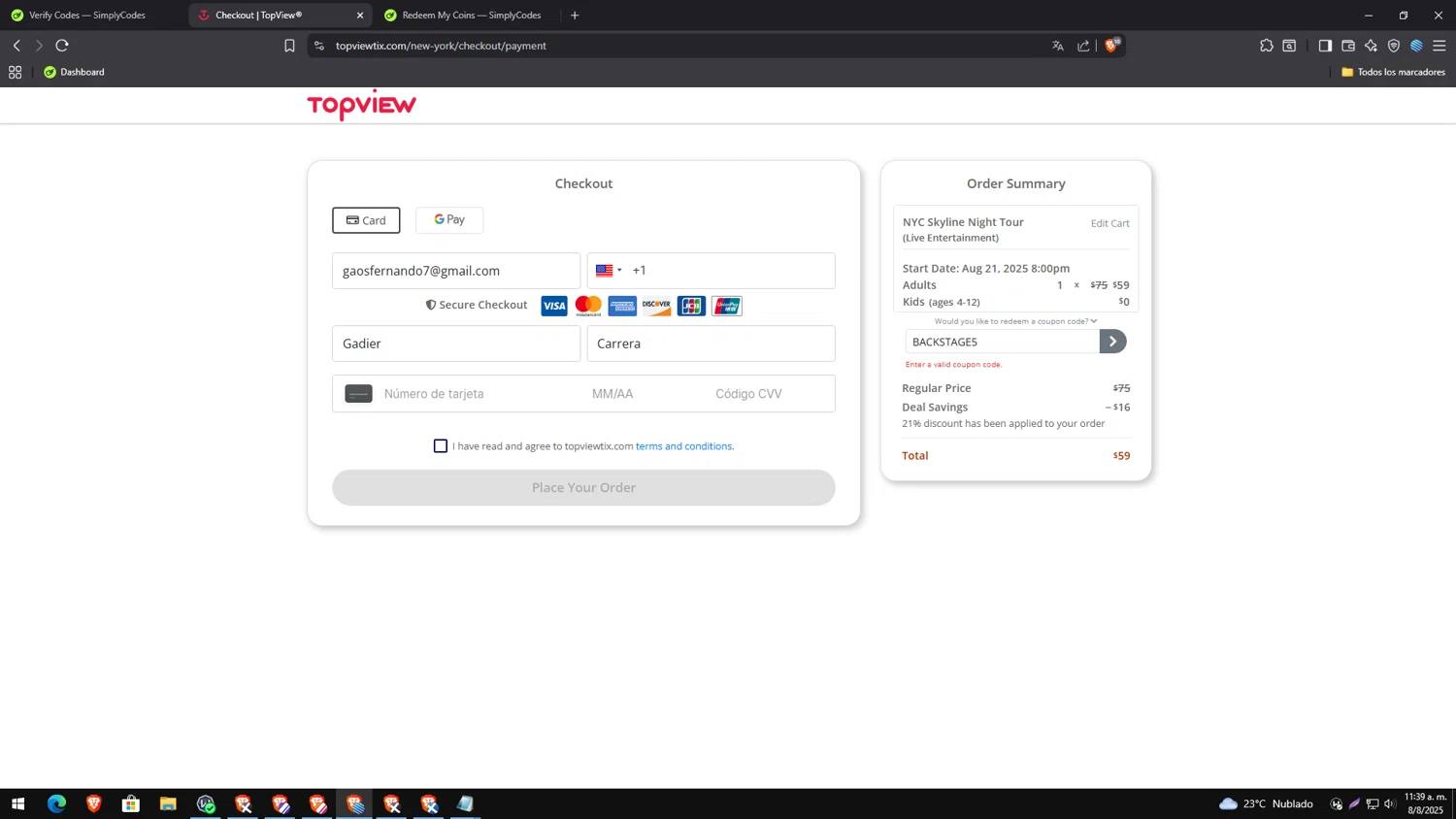The width and height of the screenshot is (1456, 819).
Task: Open the browser hamburger main menu
Action: coord(1439,46)
